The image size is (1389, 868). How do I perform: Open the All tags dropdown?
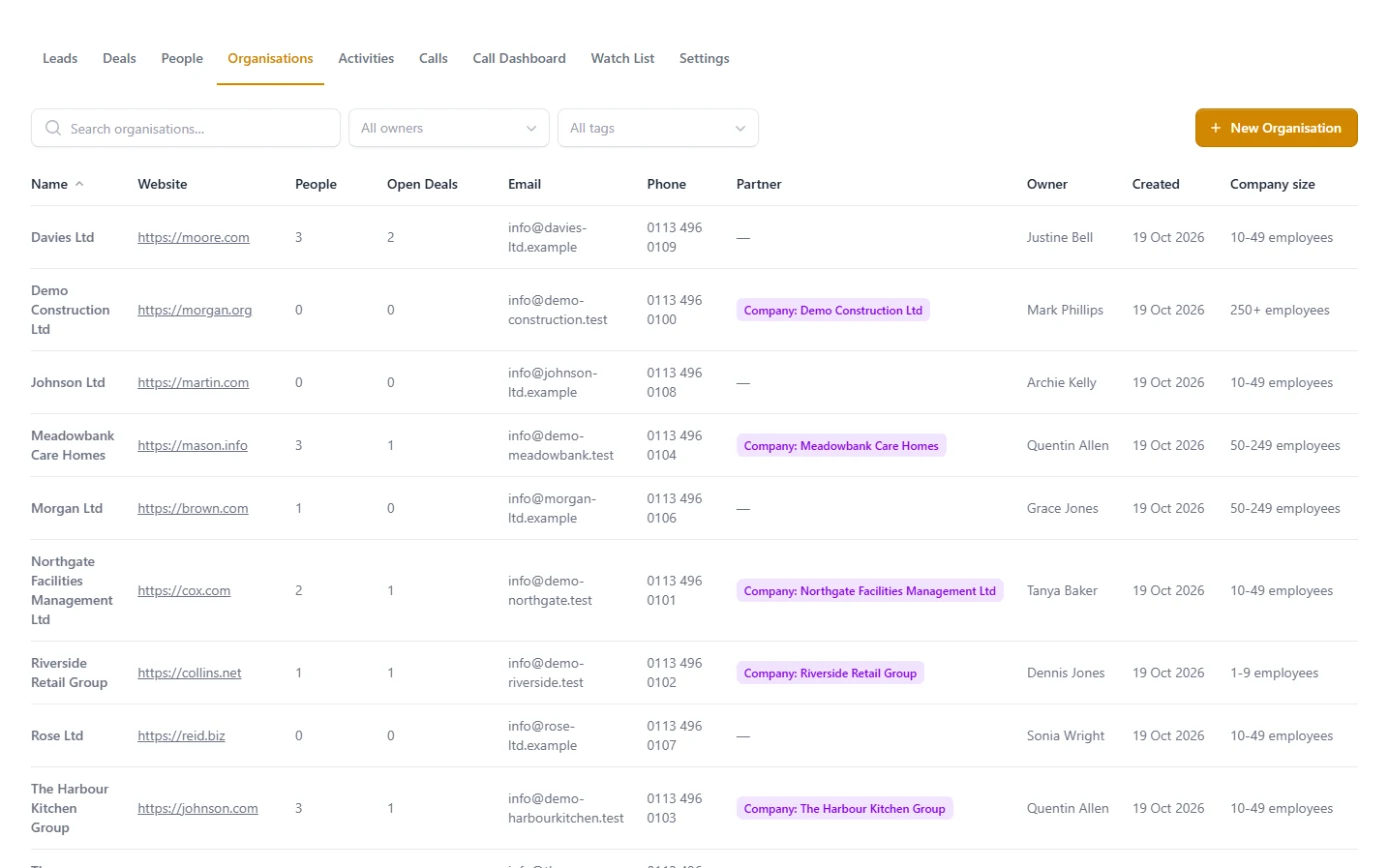tap(658, 128)
